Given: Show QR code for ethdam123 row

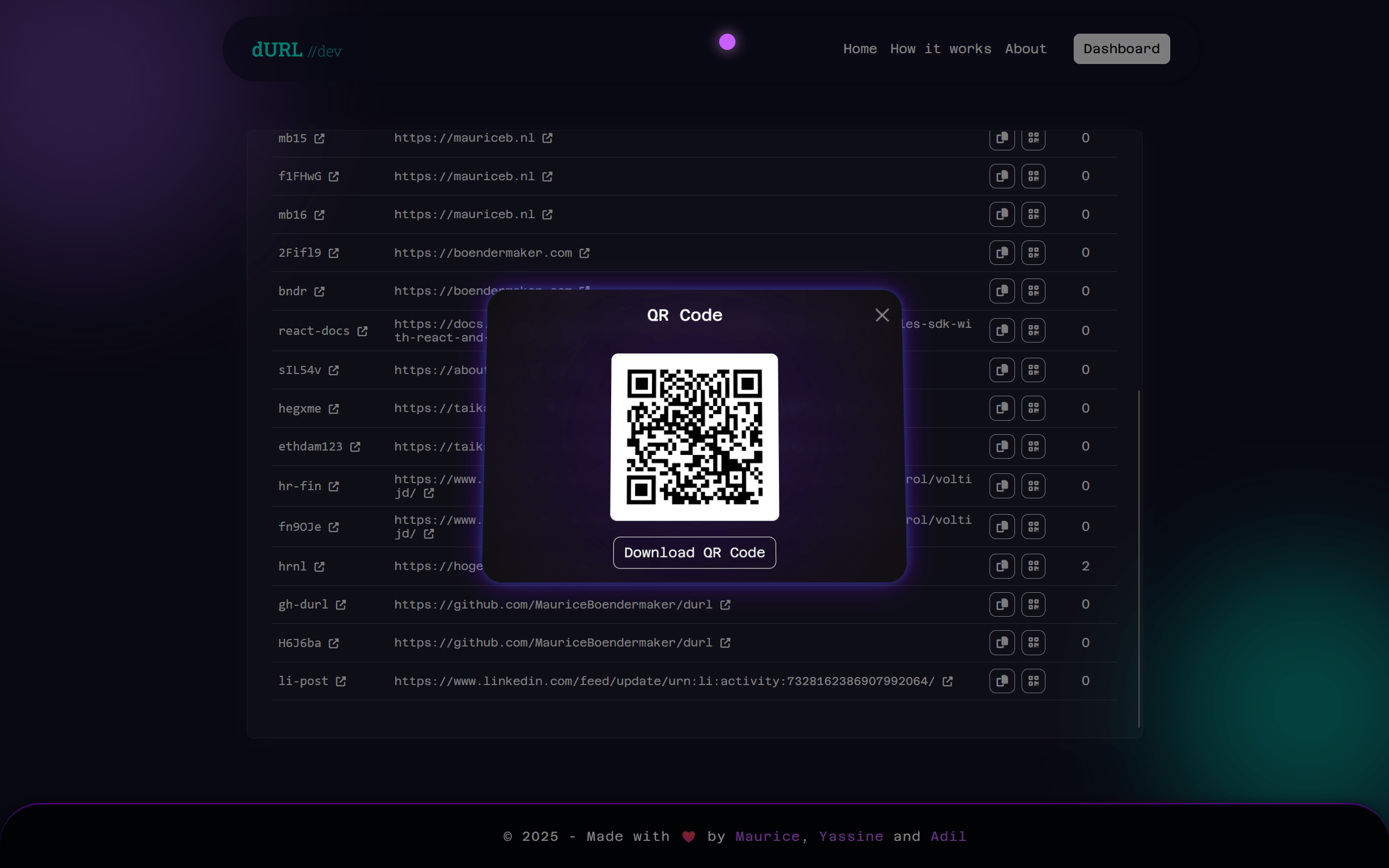Looking at the screenshot, I should pyautogui.click(x=1033, y=447).
